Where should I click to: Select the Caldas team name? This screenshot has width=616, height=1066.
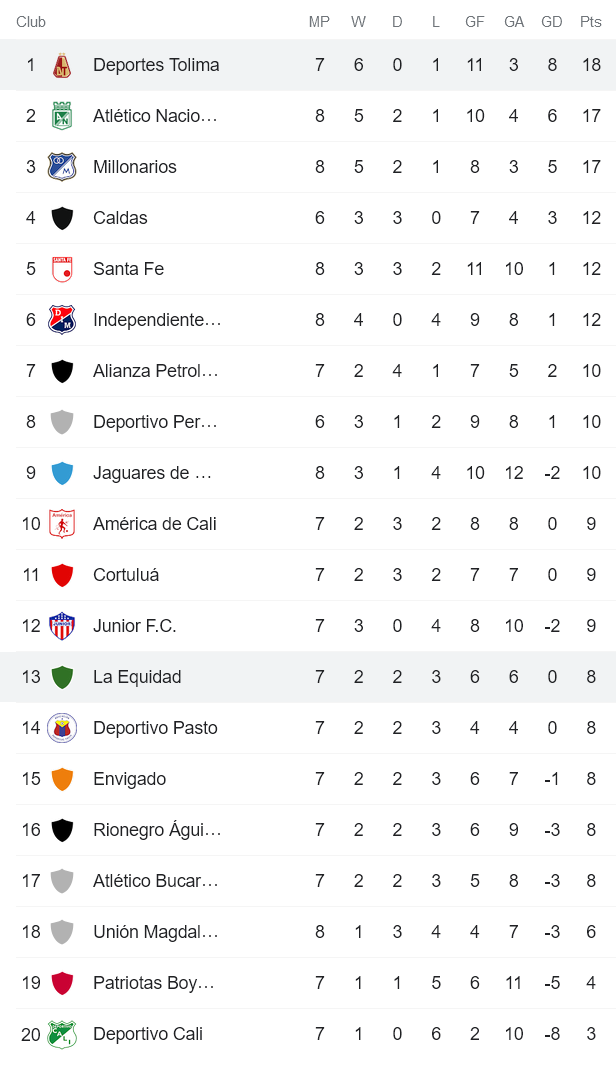[119, 217]
